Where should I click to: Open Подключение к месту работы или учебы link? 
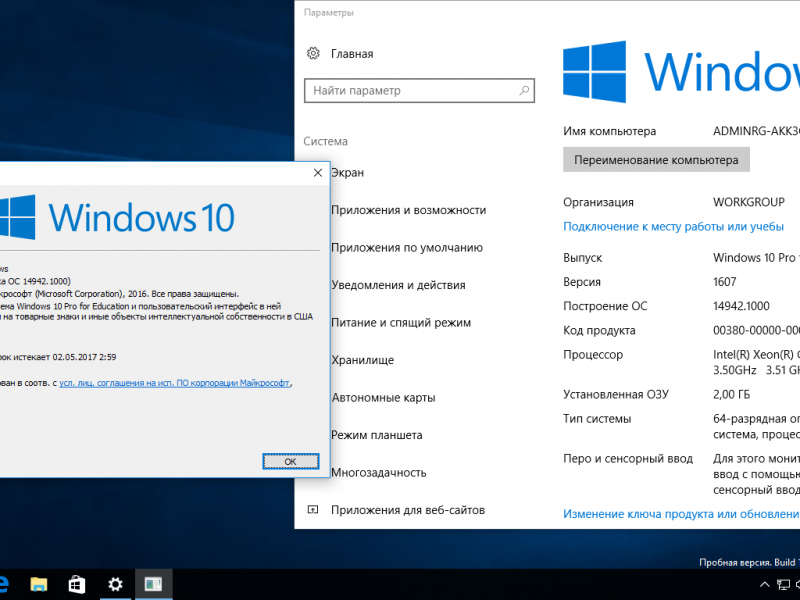(x=673, y=227)
